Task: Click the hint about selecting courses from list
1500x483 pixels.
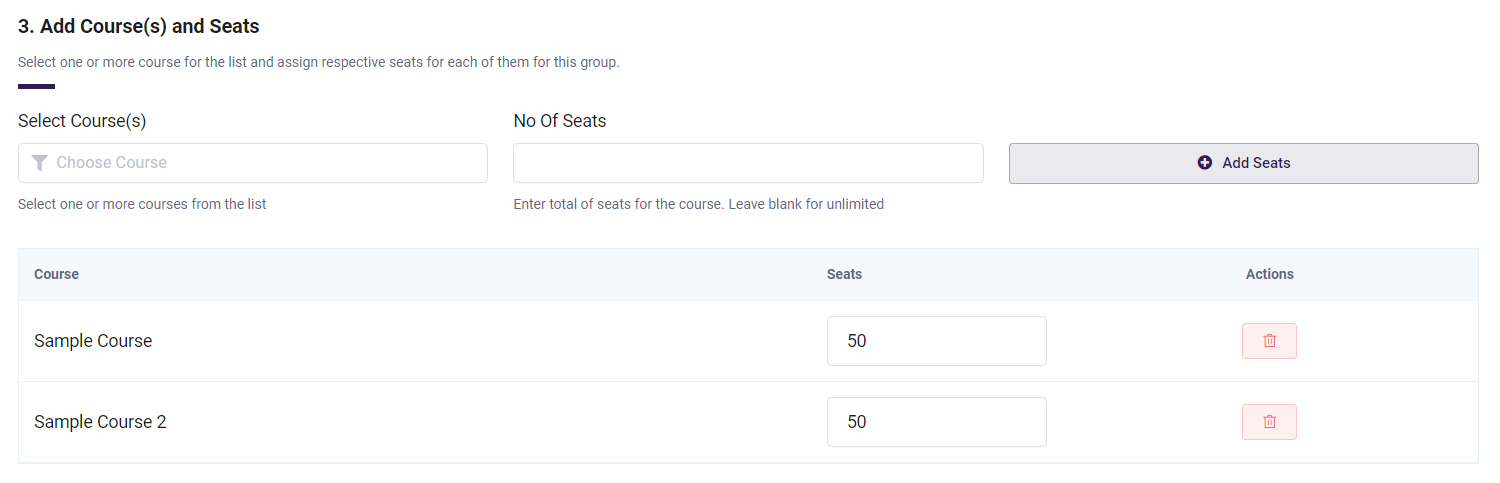Action: click(x=142, y=204)
